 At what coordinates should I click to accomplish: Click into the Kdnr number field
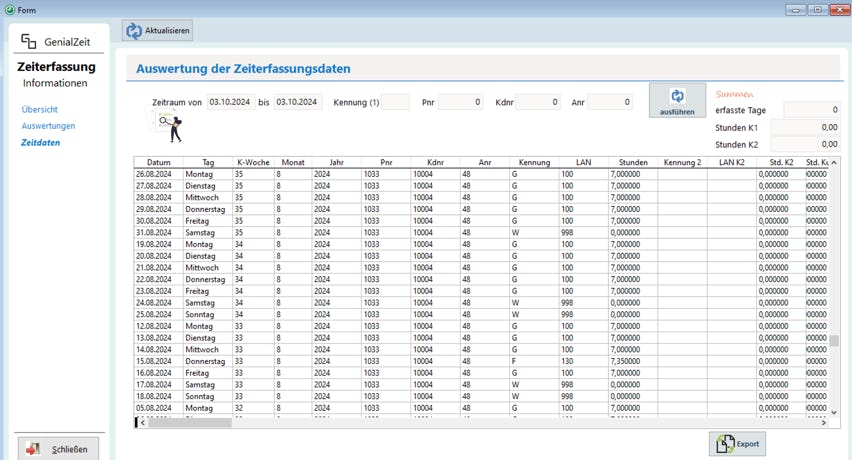pyautogui.click(x=537, y=102)
